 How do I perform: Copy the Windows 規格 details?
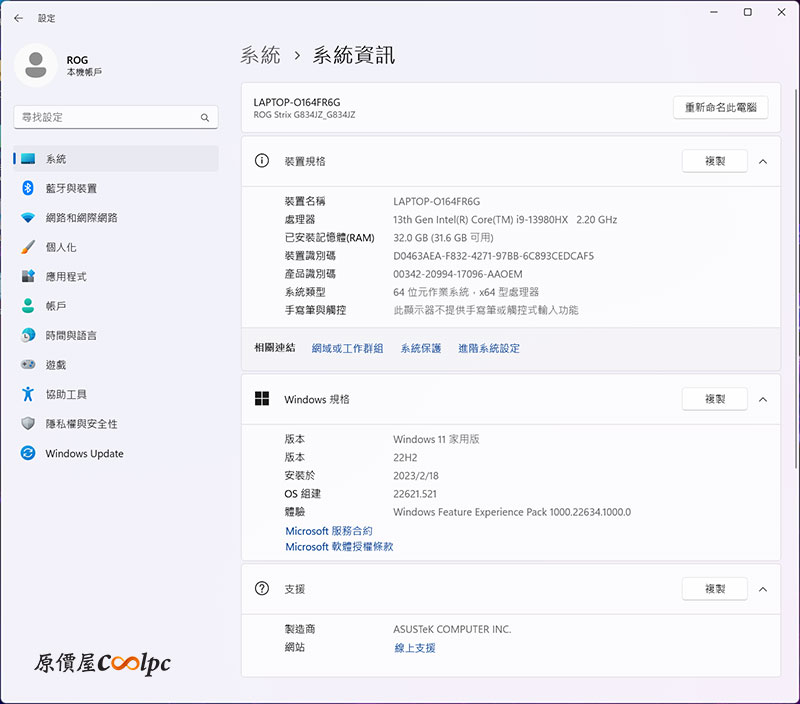715,399
